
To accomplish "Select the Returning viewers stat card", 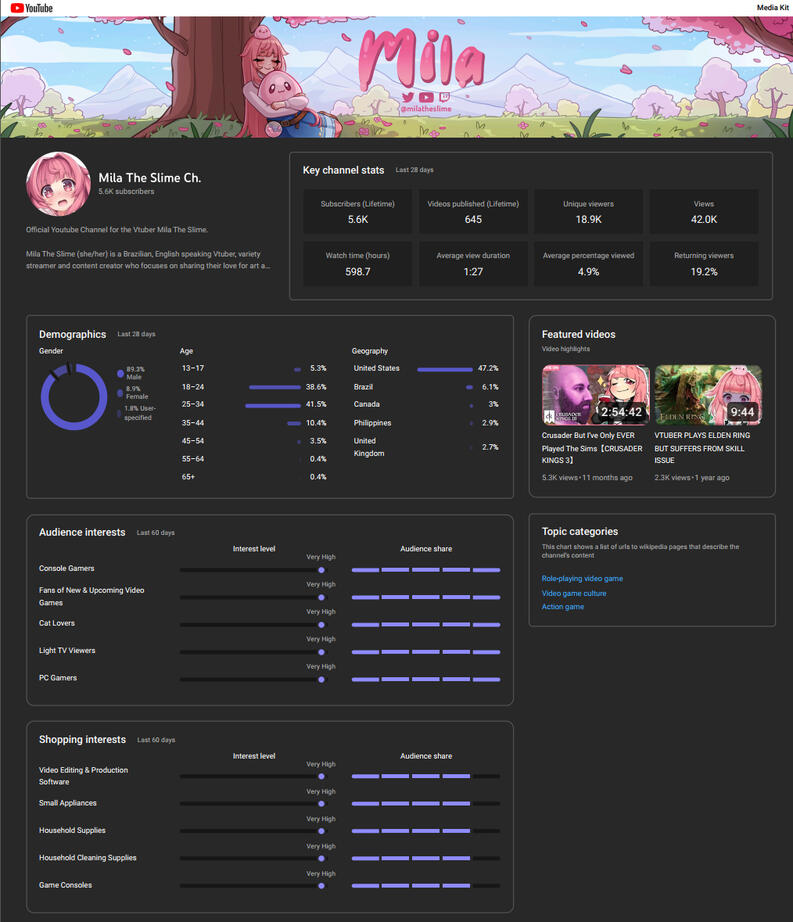I will [704, 264].
